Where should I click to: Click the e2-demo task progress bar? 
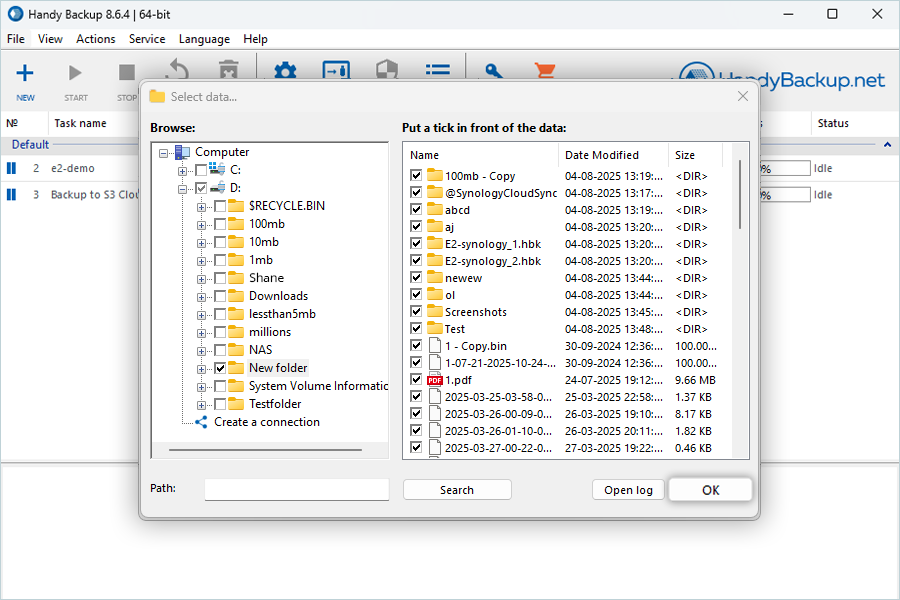pyautogui.click(x=785, y=168)
